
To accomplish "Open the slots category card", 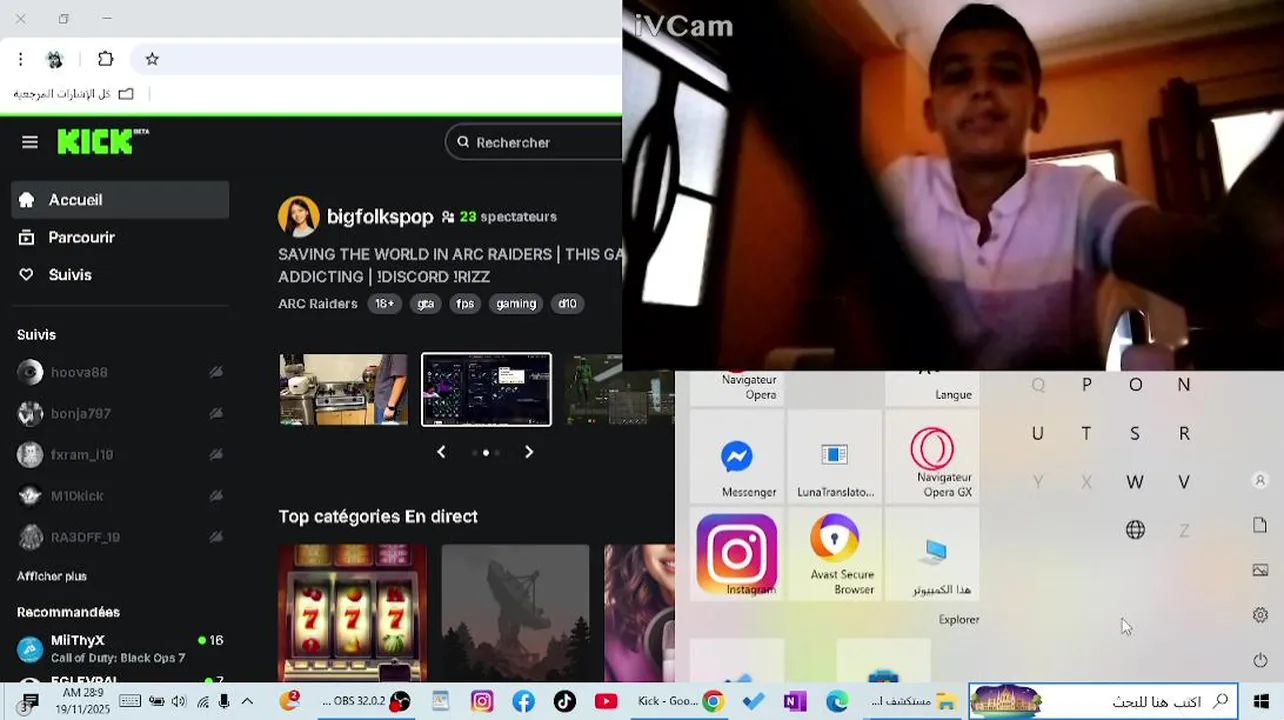I will [352, 613].
